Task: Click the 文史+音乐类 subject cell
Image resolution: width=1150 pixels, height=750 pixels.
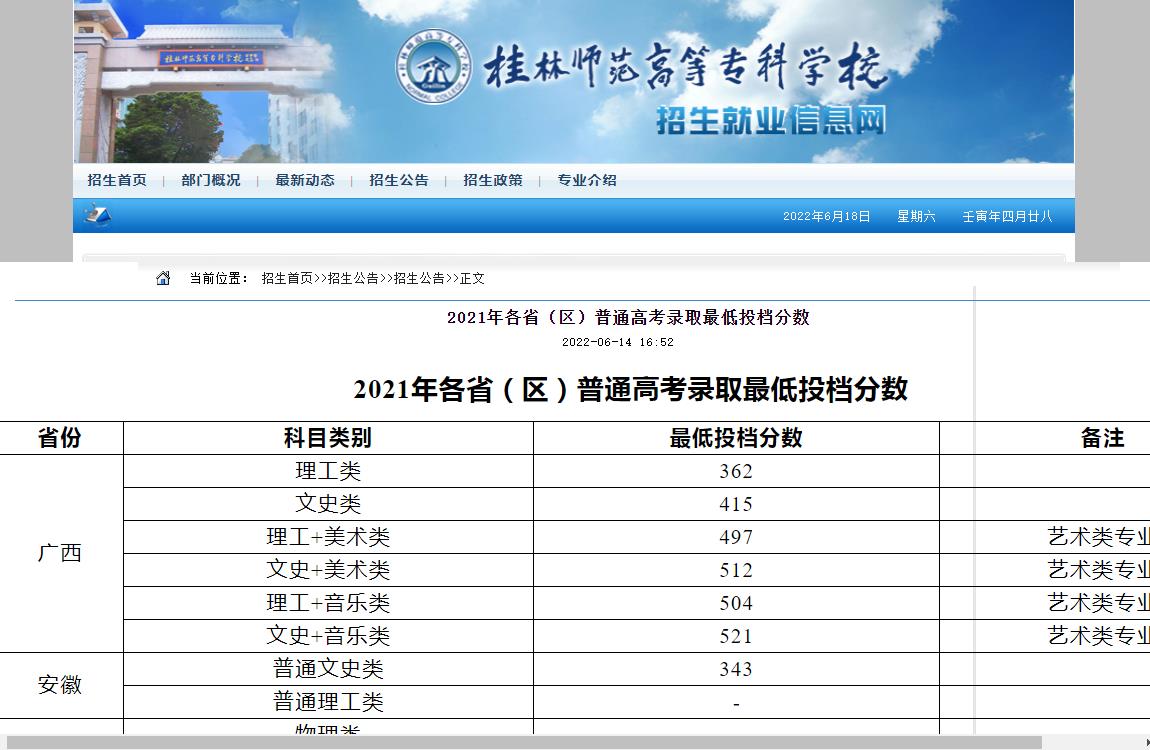Action: tap(328, 636)
